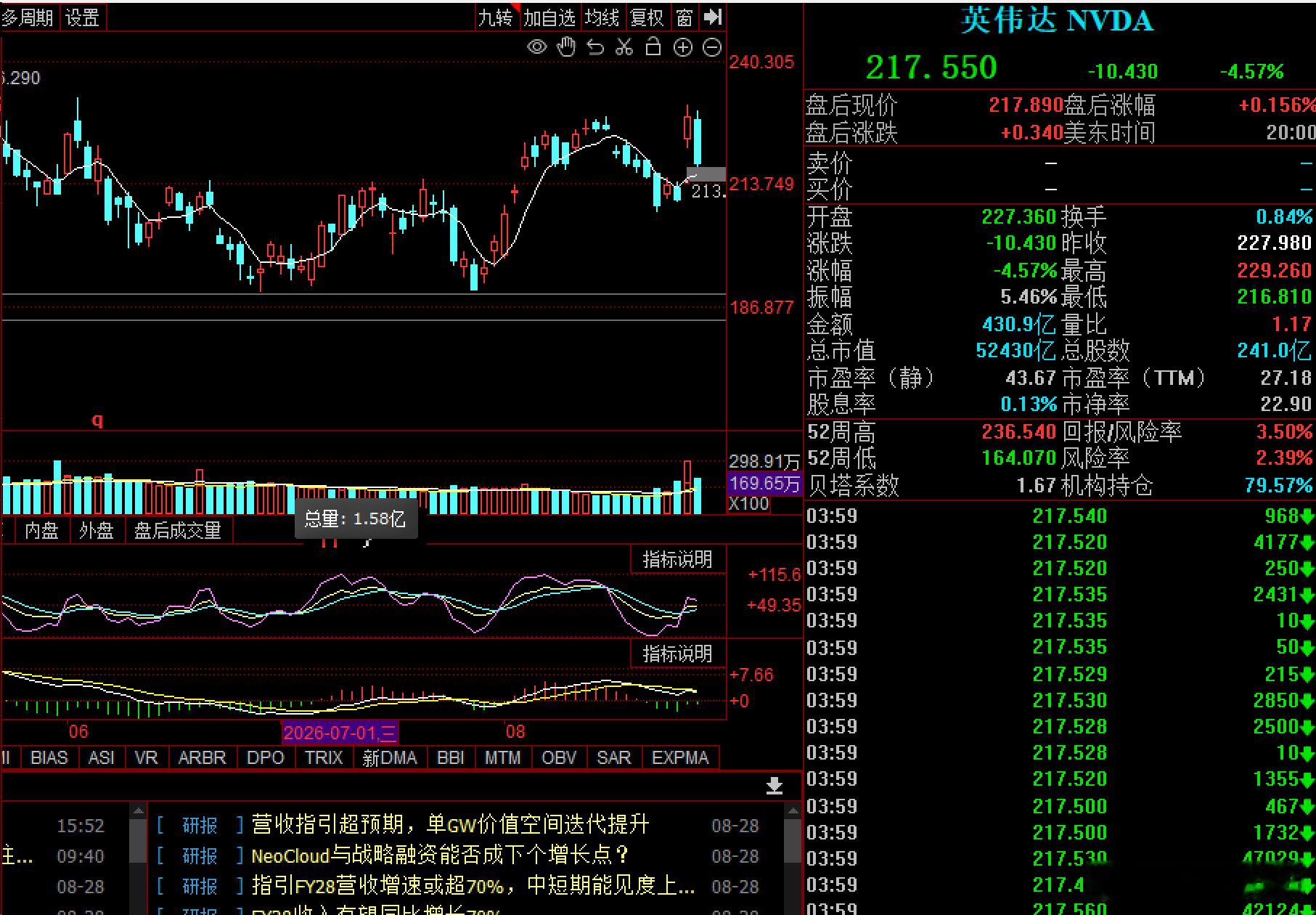
Task: Open the 多周期 multi-period menu
Action: tap(28, 17)
